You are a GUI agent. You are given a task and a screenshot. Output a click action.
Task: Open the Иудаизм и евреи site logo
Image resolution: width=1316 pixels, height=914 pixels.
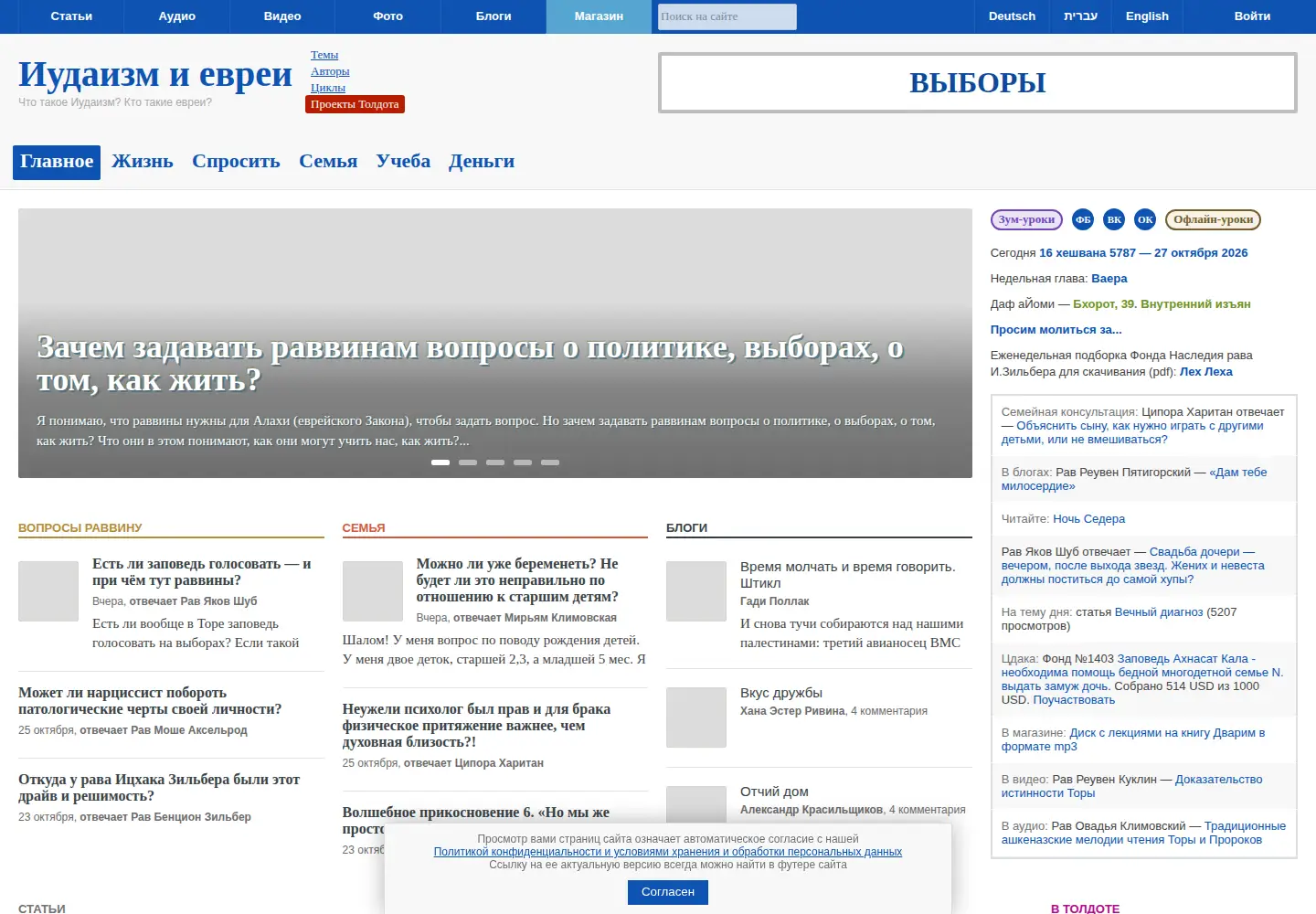point(155,75)
